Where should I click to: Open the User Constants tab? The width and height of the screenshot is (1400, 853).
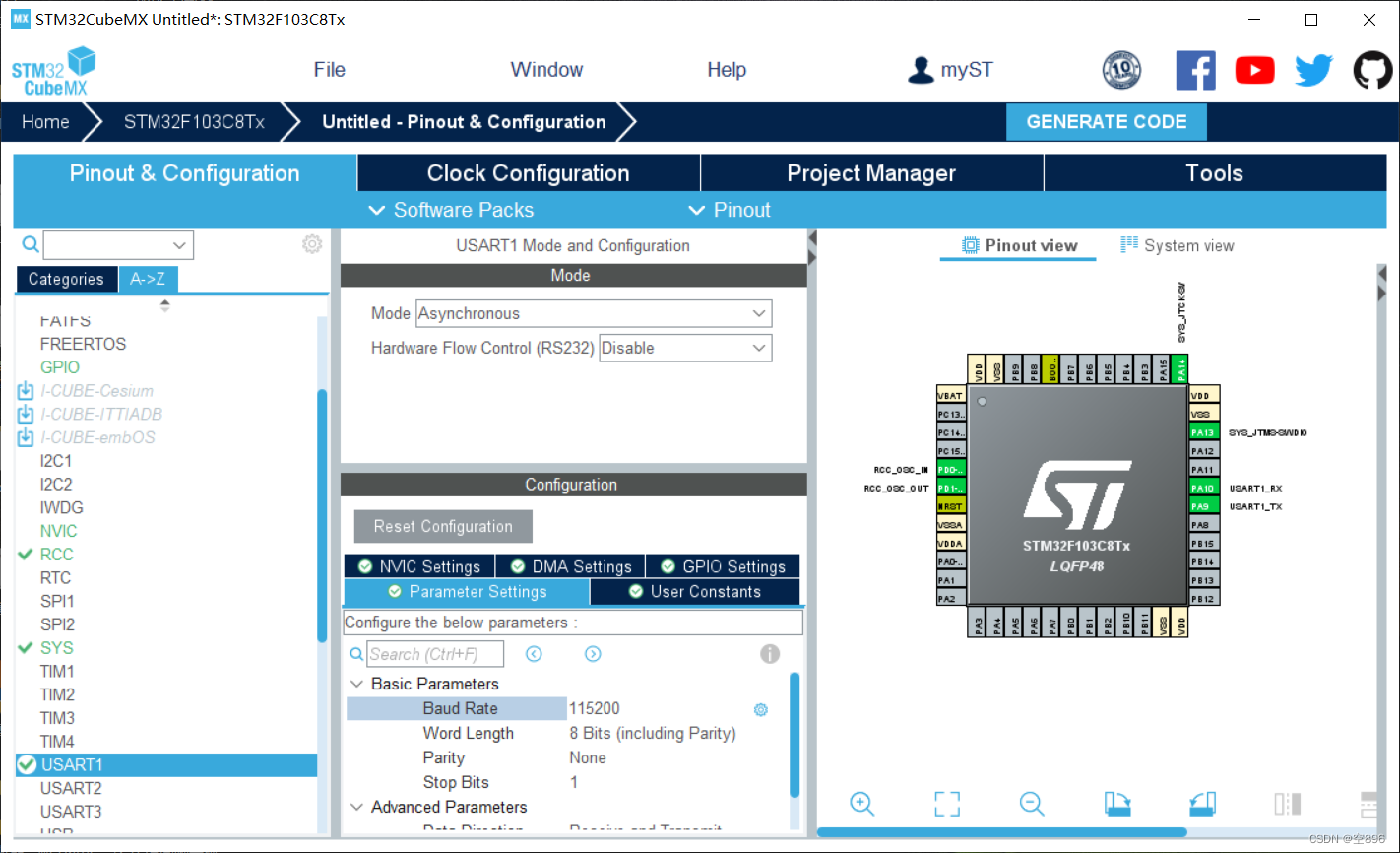(695, 592)
